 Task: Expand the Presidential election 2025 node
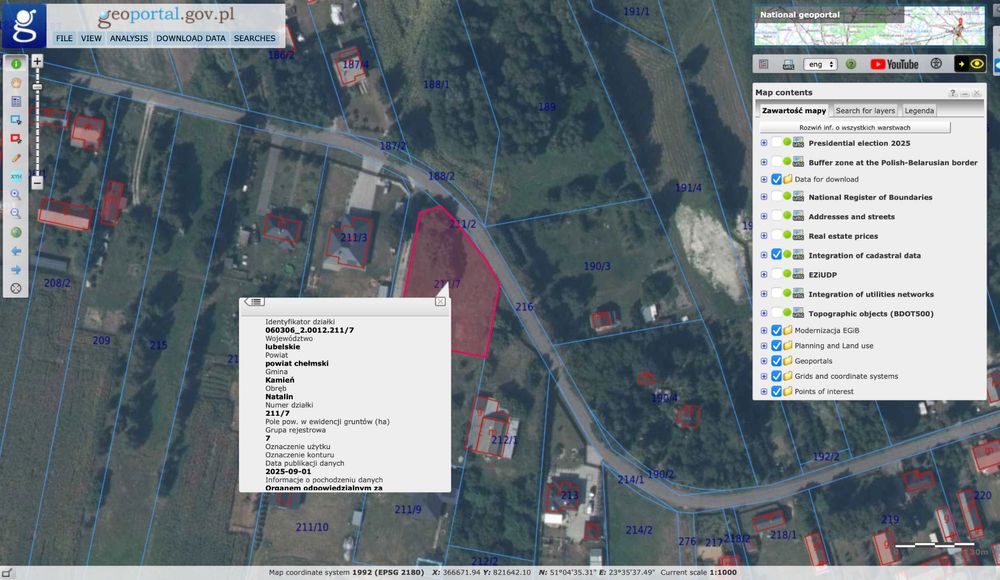(763, 143)
